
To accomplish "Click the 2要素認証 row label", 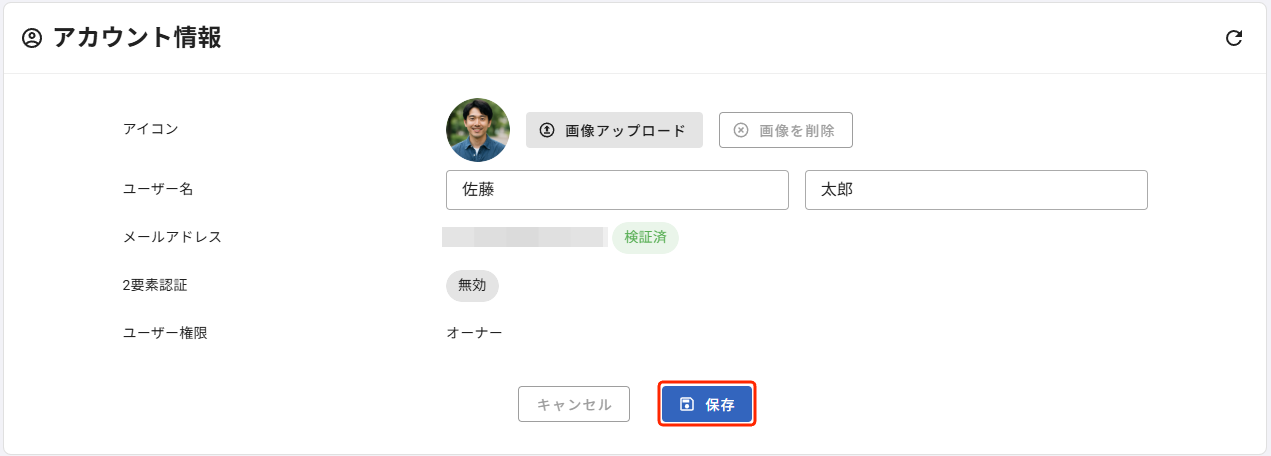I will (x=155, y=285).
